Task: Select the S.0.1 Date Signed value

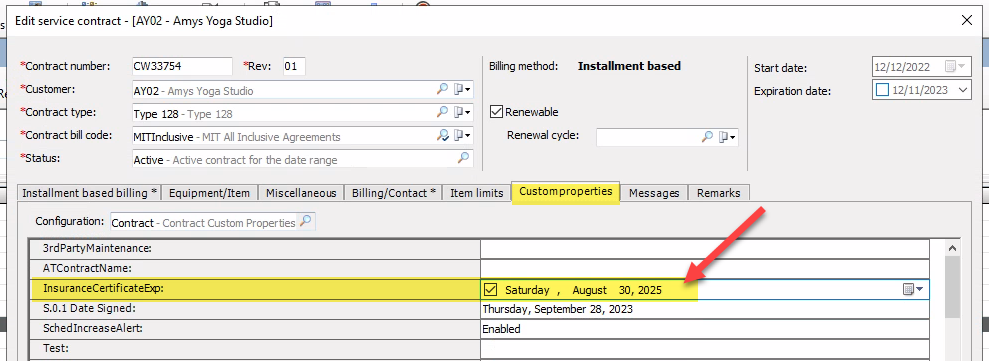Action: (705, 309)
